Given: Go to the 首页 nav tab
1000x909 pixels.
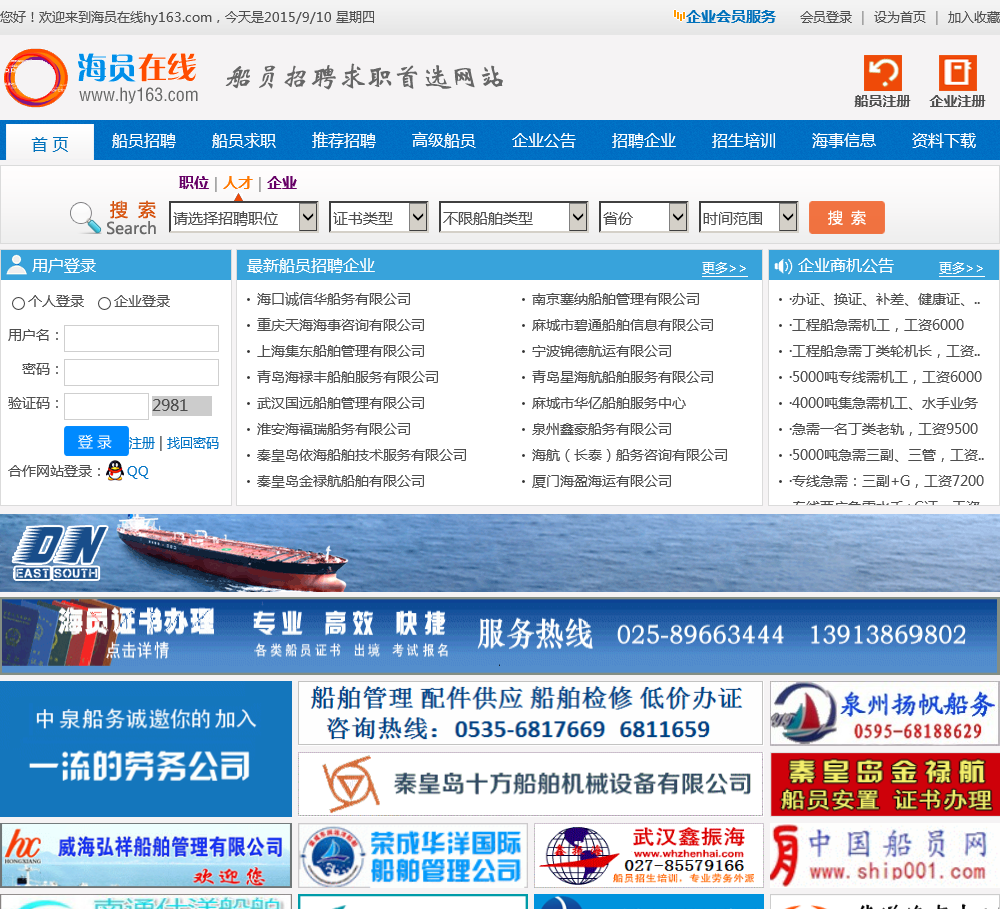Looking at the screenshot, I should [50, 143].
